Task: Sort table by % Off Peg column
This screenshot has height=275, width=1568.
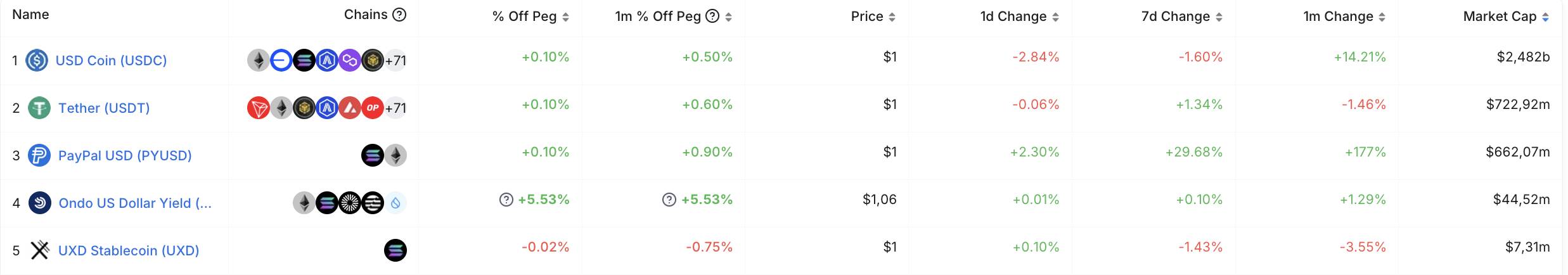Action: pos(531,16)
